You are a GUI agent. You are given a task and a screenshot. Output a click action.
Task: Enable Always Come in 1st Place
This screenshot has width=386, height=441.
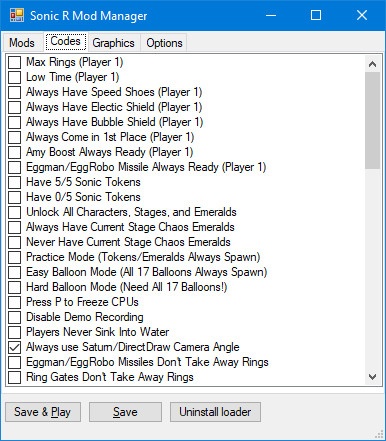point(14,137)
